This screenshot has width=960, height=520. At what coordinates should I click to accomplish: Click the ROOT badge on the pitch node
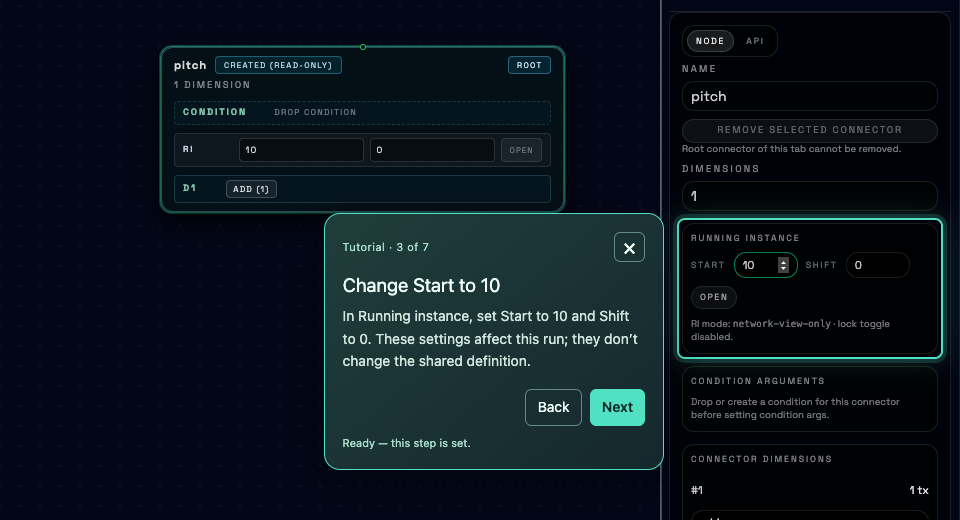(529, 65)
